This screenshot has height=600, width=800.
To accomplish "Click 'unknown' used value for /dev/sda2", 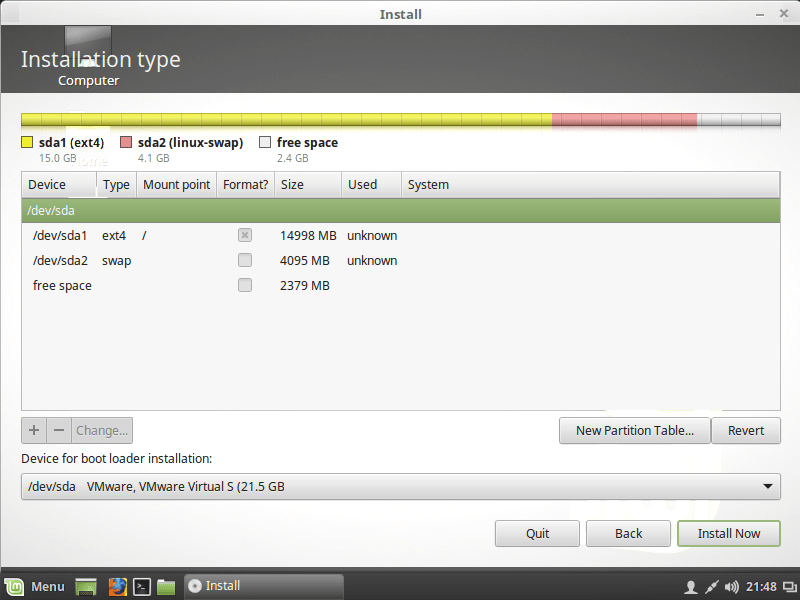I will pyautogui.click(x=372, y=261).
